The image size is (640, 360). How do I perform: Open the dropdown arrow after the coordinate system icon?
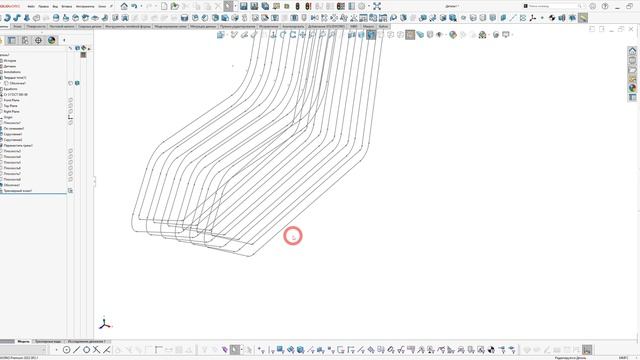click(542, 18)
